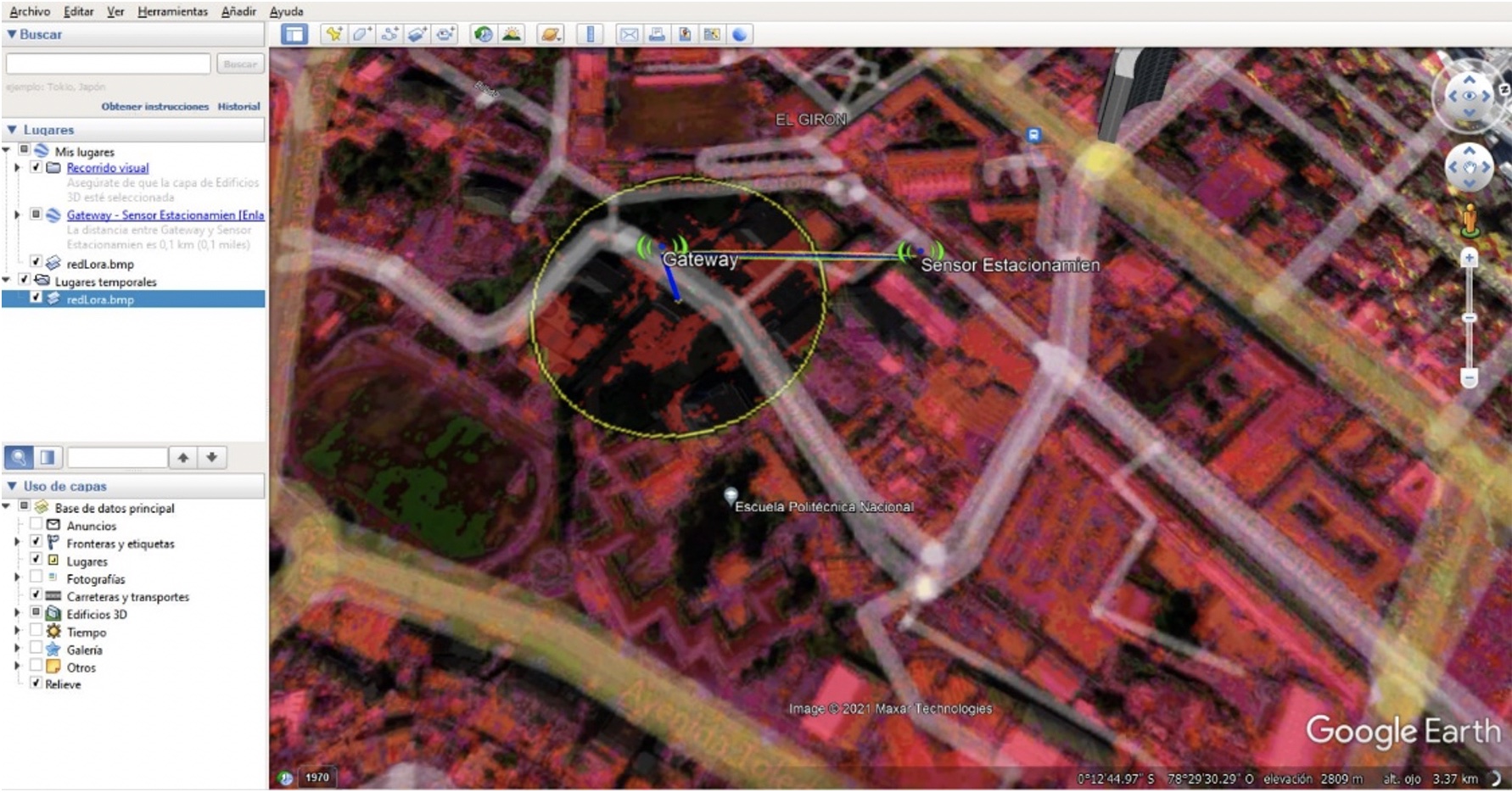The image size is (1512, 792).
Task: Uncheck the Relieve layer checkbox
Action: [x=36, y=683]
